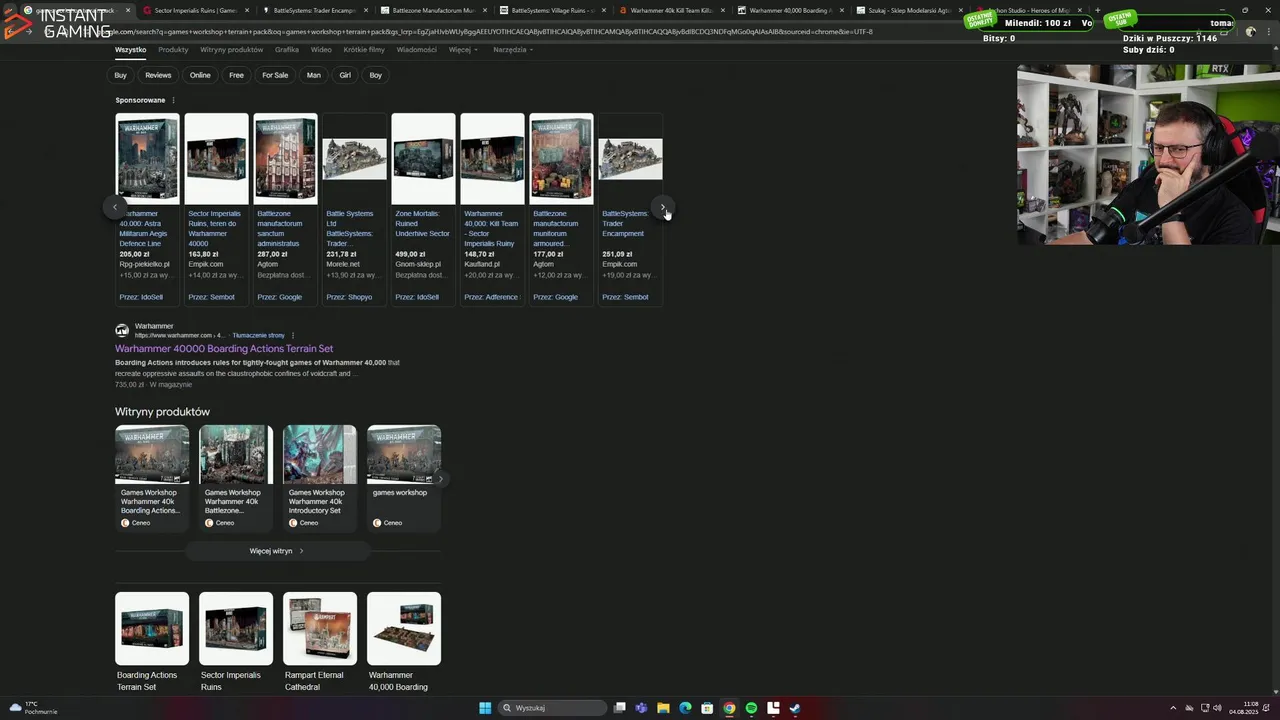The height and width of the screenshot is (720, 1280).
Task: Open Spotify from taskbar
Action: coord(751,708)
